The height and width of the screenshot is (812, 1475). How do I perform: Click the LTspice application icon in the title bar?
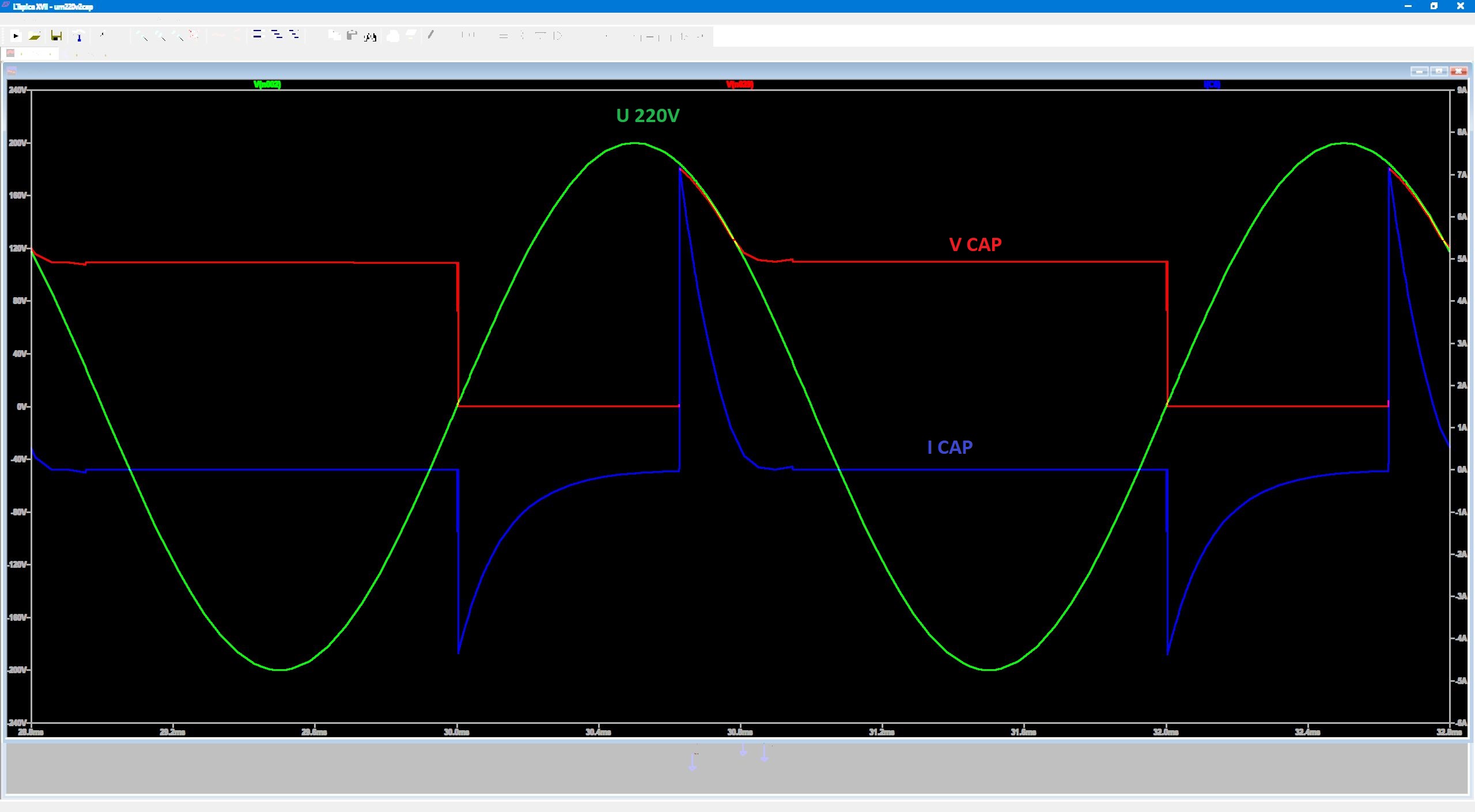[6, 6]
